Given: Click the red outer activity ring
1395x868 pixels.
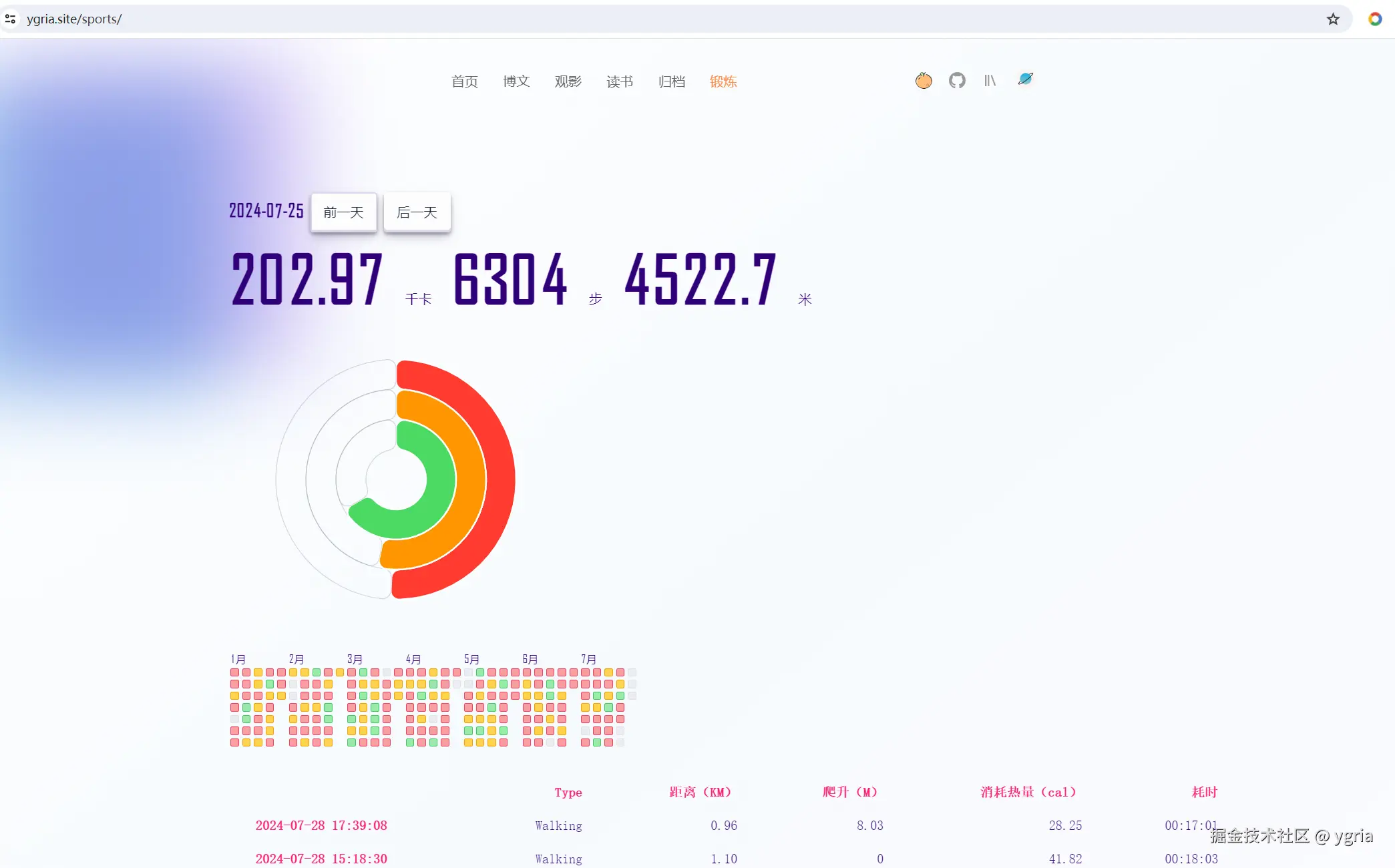Looking at the screenshot, I should pos(500,479).
